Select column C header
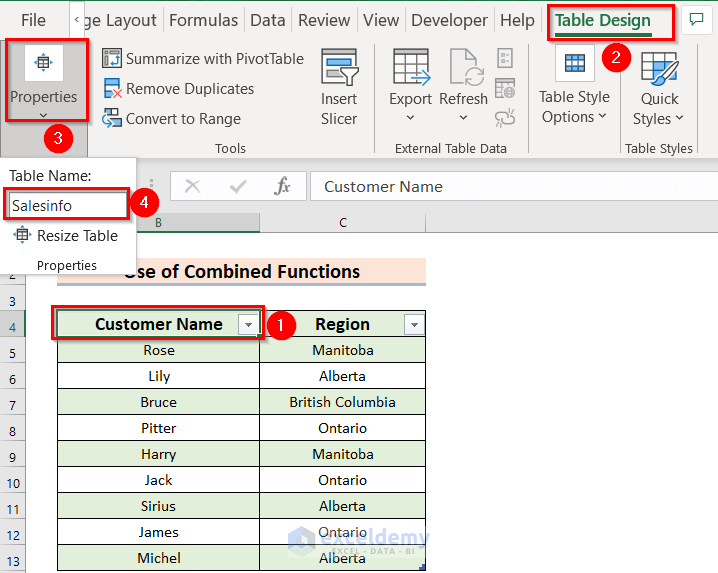This screenshot has width=718, height=573. 343,223
